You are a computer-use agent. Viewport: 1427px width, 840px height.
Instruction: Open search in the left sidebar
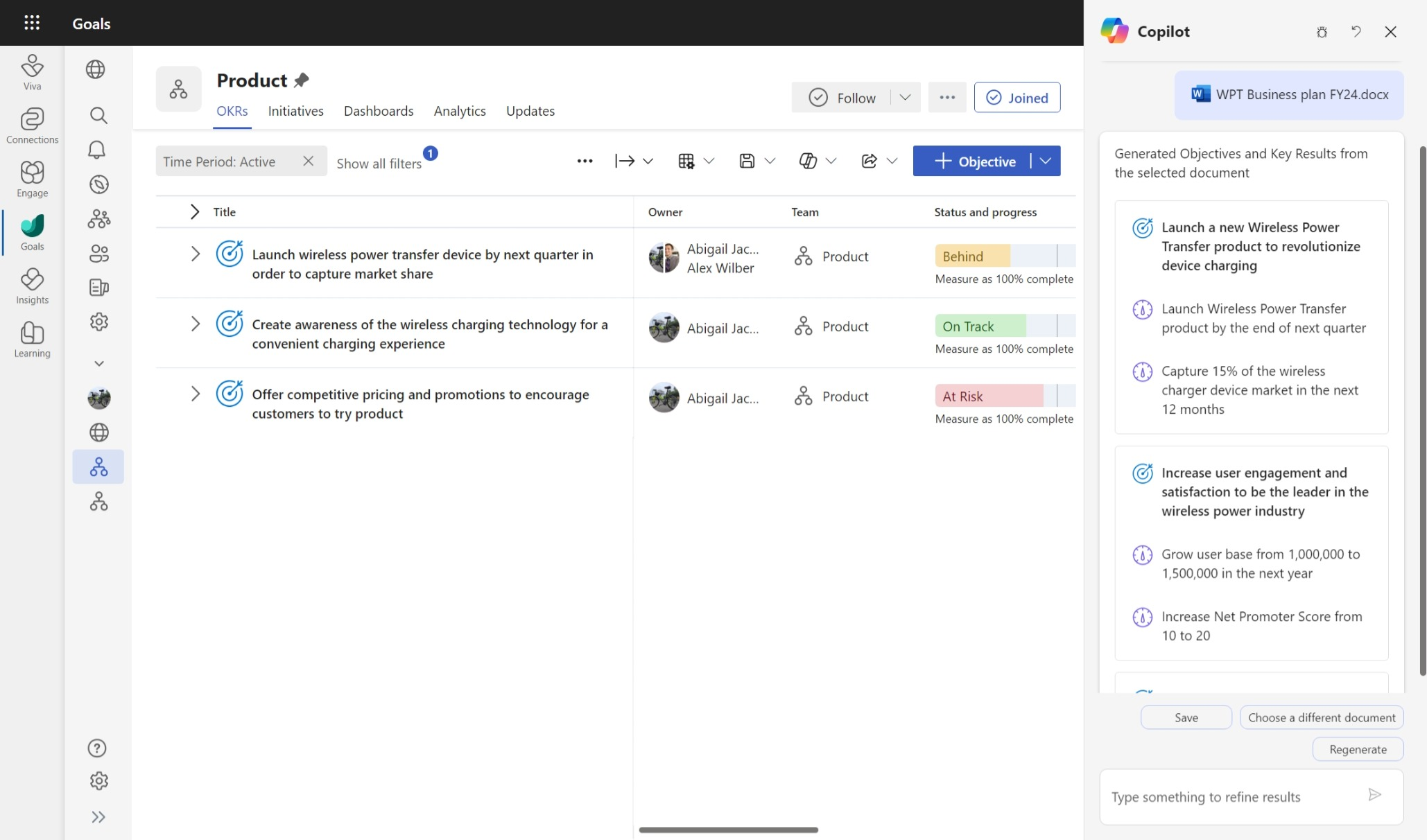pos(98,116)
